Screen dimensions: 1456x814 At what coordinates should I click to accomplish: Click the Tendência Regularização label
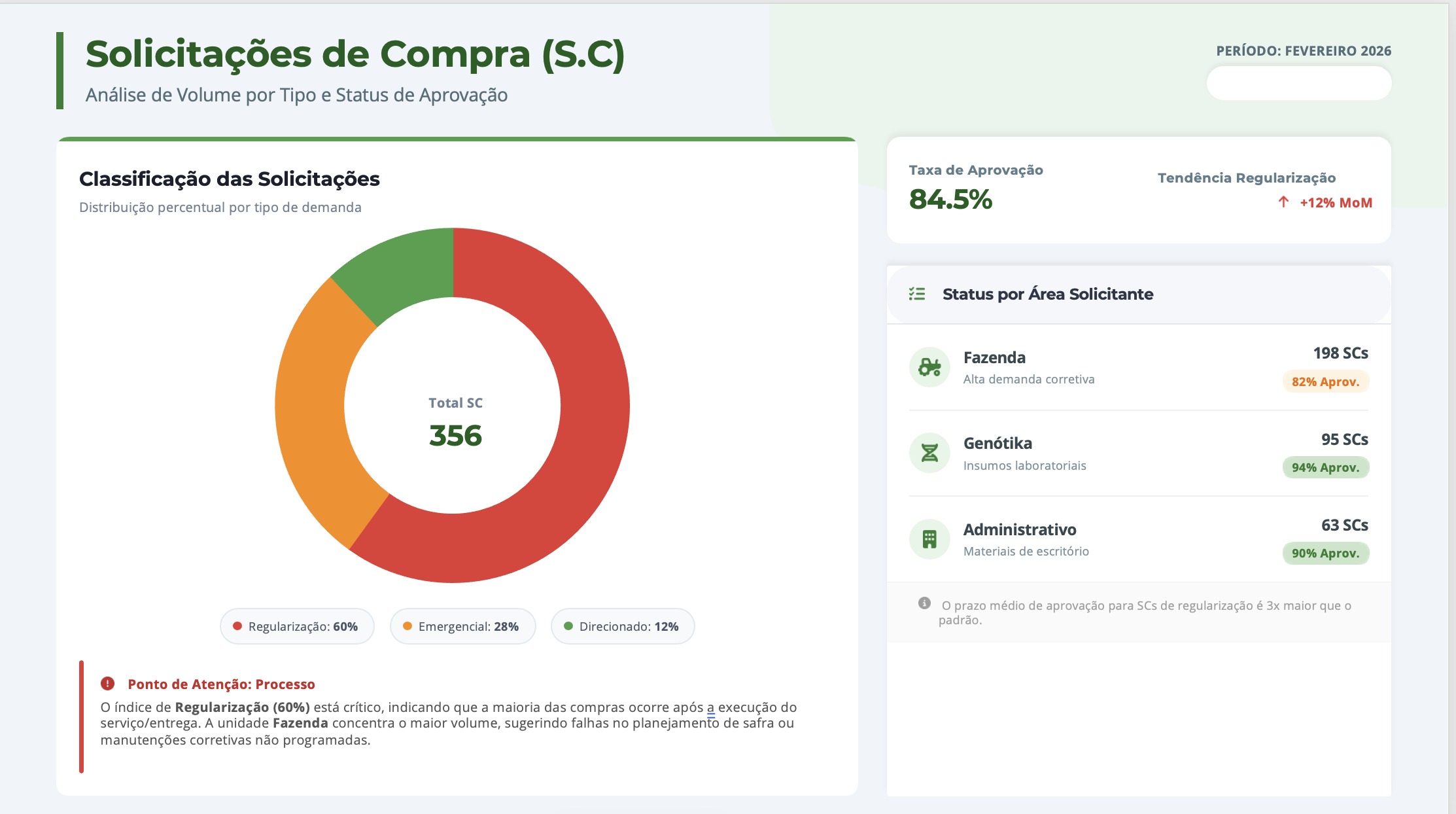click(1247, 178)
